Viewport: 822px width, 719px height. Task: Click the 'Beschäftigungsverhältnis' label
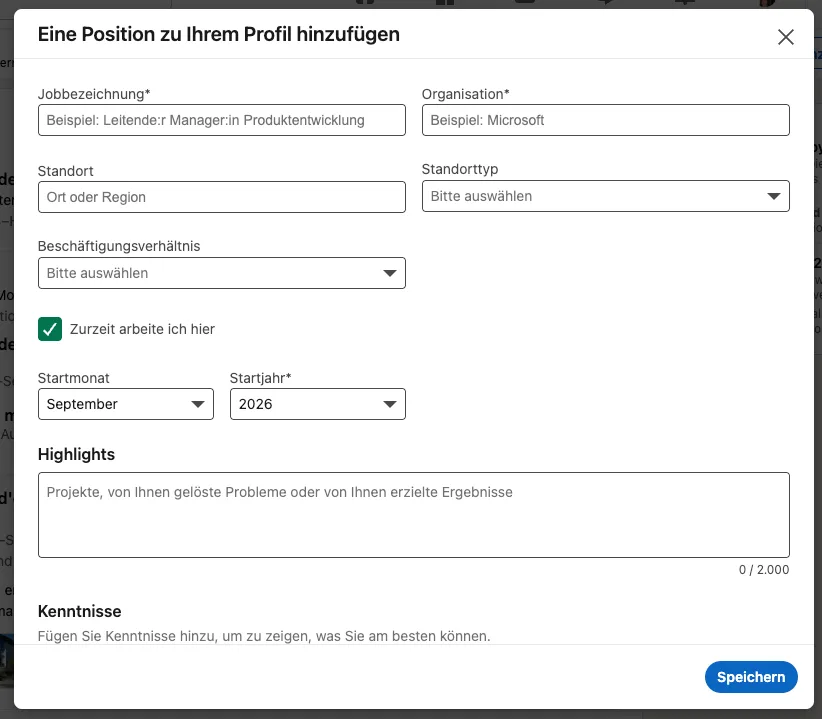(x=119, y=246)
